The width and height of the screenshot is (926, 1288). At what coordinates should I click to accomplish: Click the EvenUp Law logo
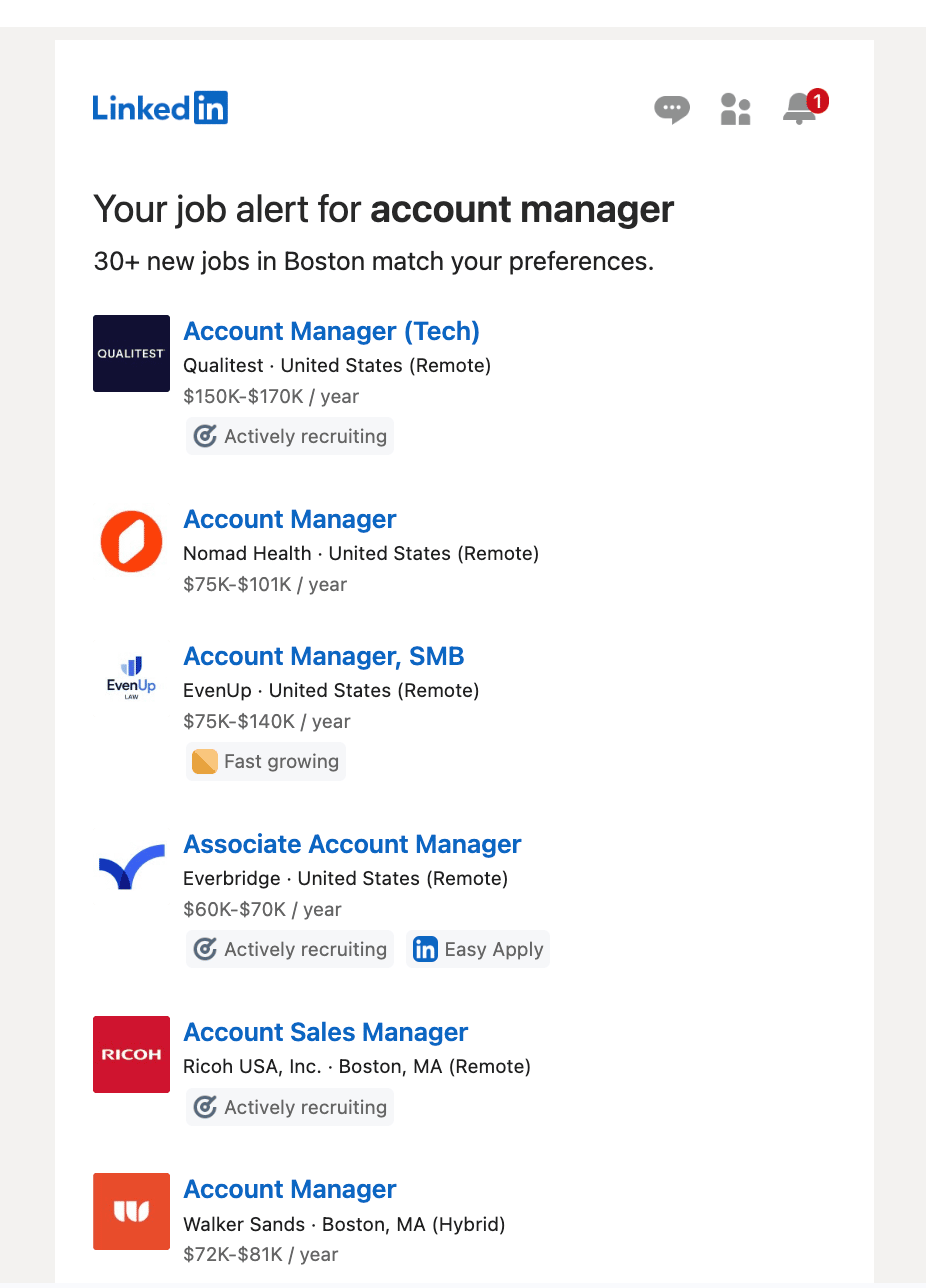point(131,678)
